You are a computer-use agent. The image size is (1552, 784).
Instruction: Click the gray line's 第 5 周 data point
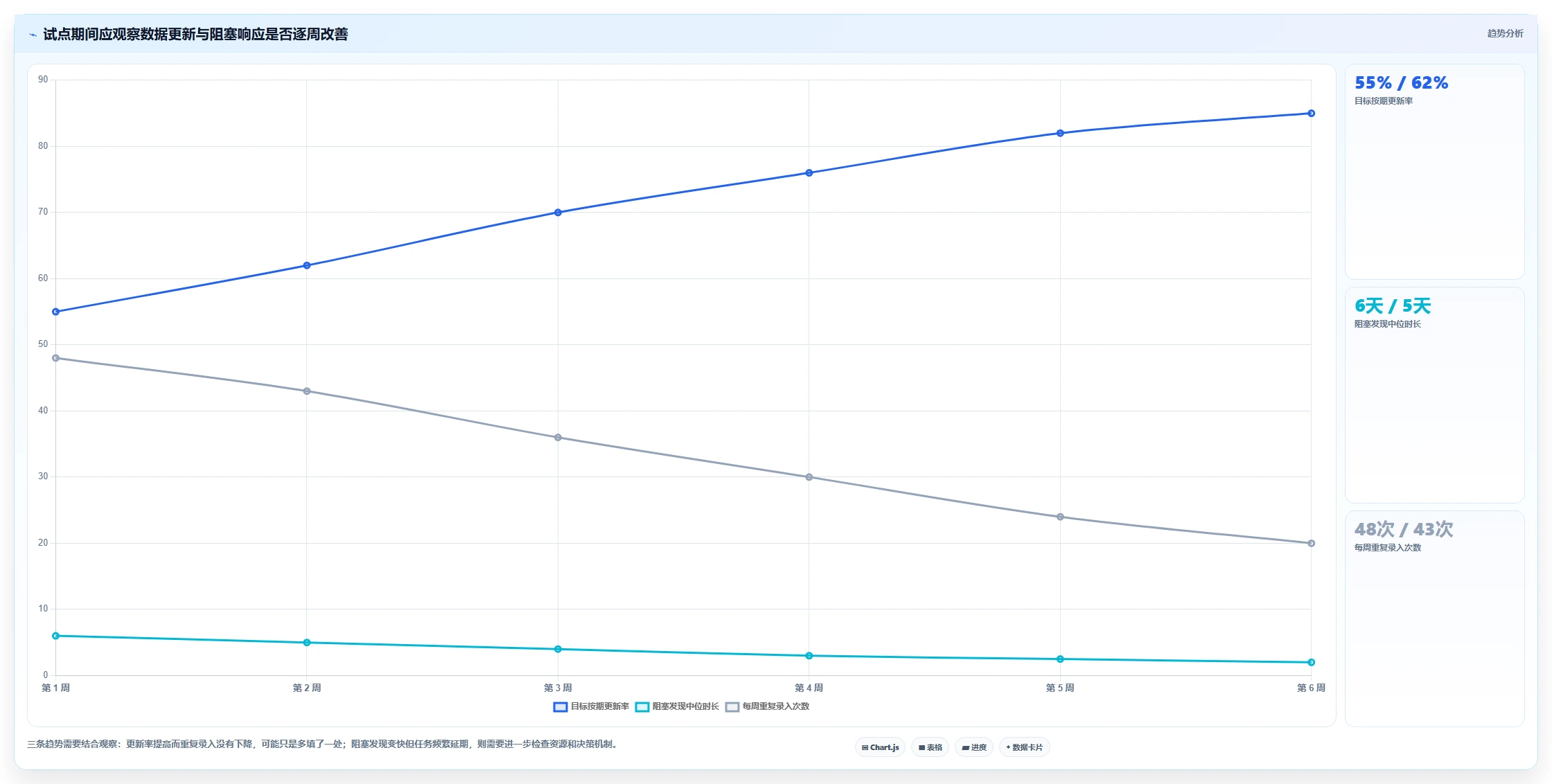pos(1060,517)
